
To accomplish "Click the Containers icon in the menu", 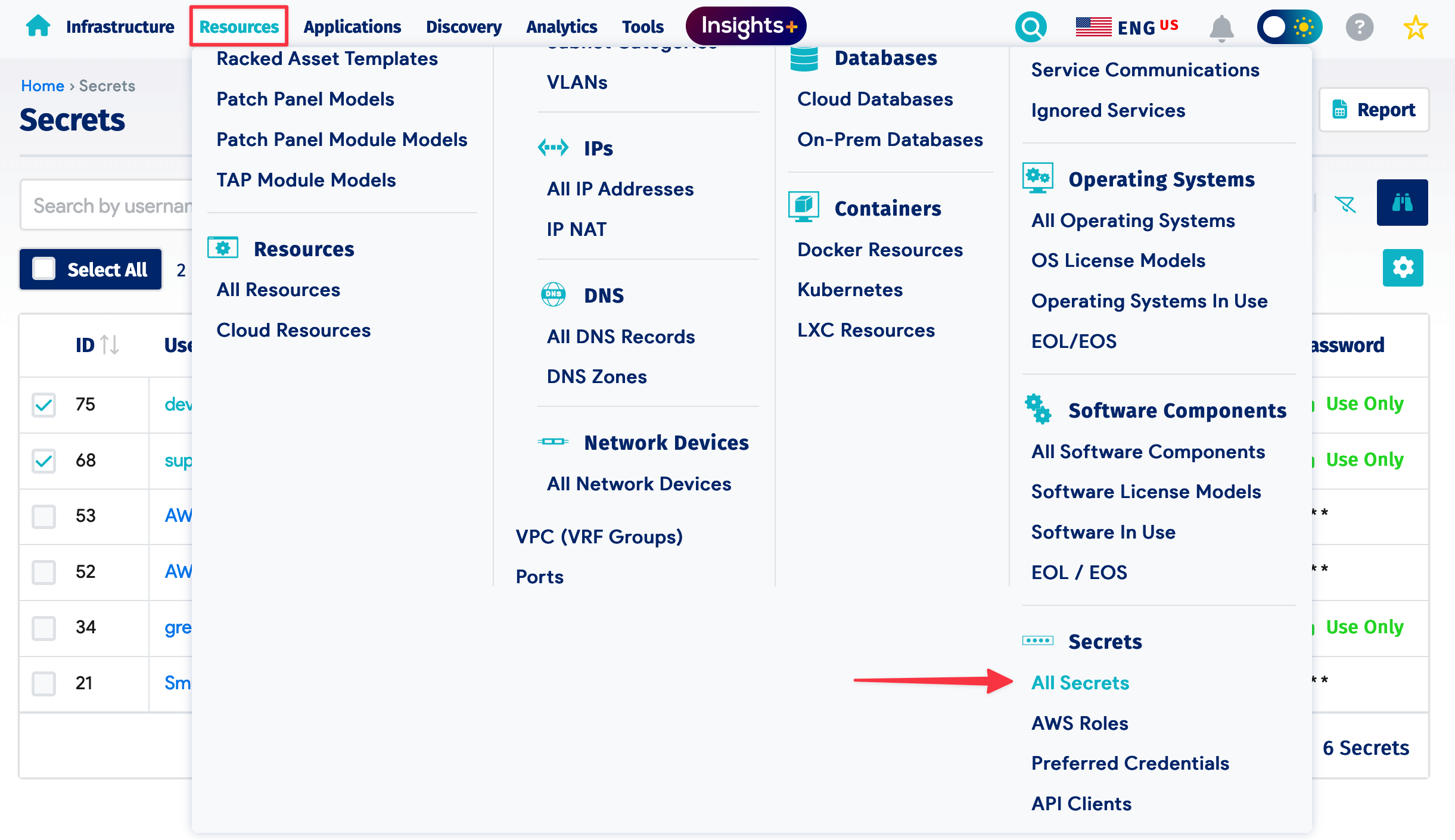I will 803,206.
